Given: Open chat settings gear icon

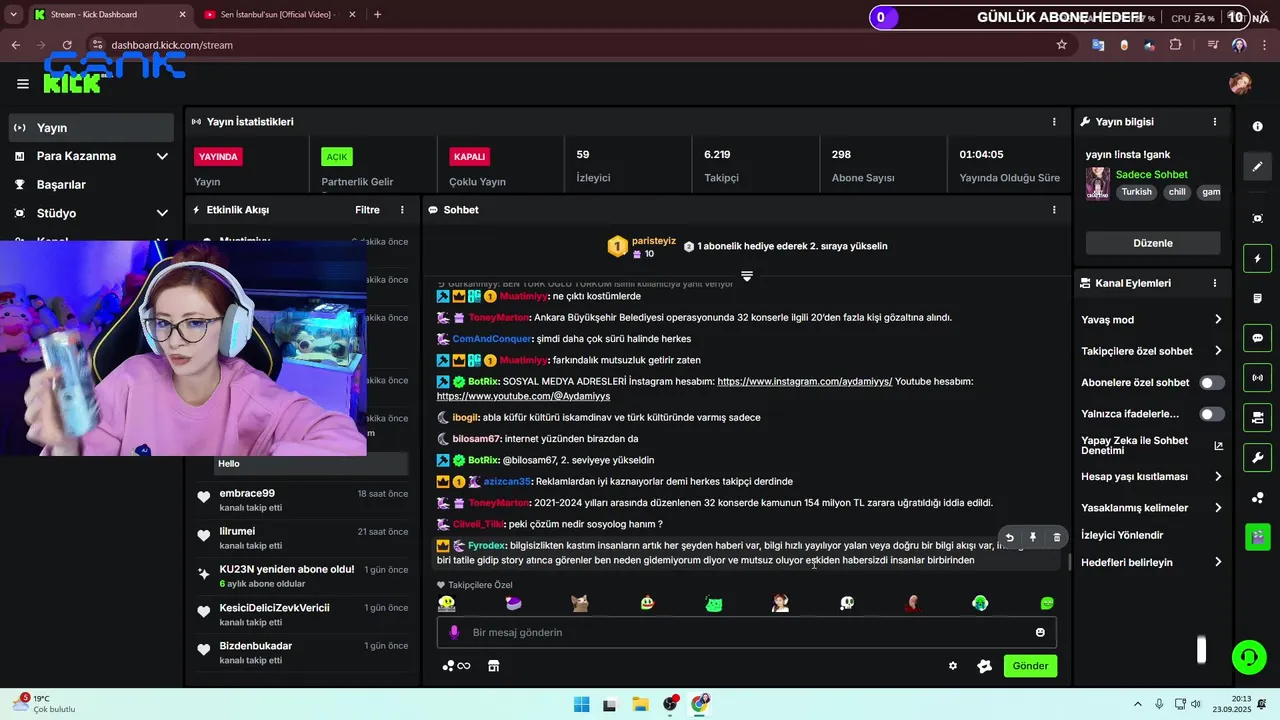Looking at the screenshot, I should pos(953,666).
